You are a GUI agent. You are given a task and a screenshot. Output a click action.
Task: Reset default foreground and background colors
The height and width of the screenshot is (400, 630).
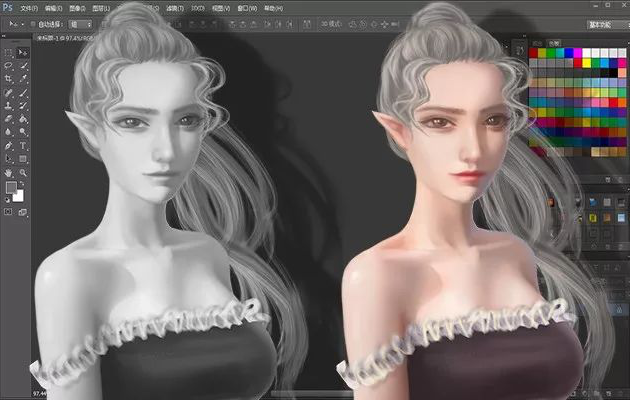(8, 200)
